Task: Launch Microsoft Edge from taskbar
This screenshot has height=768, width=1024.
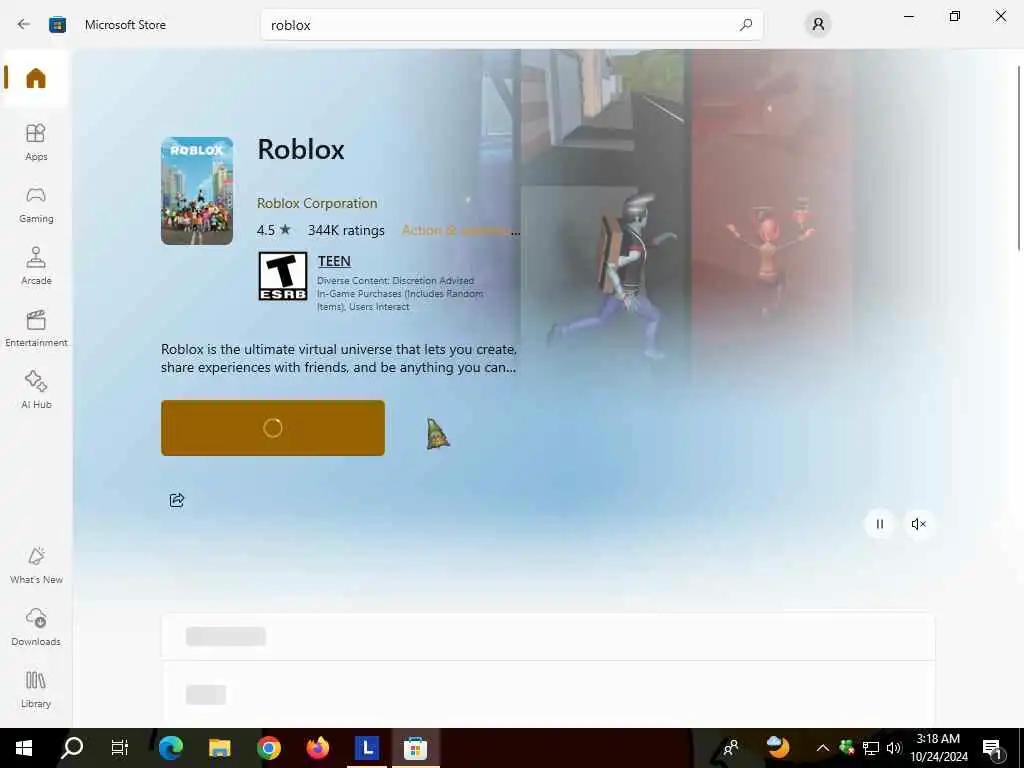Action: coord(170,748)
